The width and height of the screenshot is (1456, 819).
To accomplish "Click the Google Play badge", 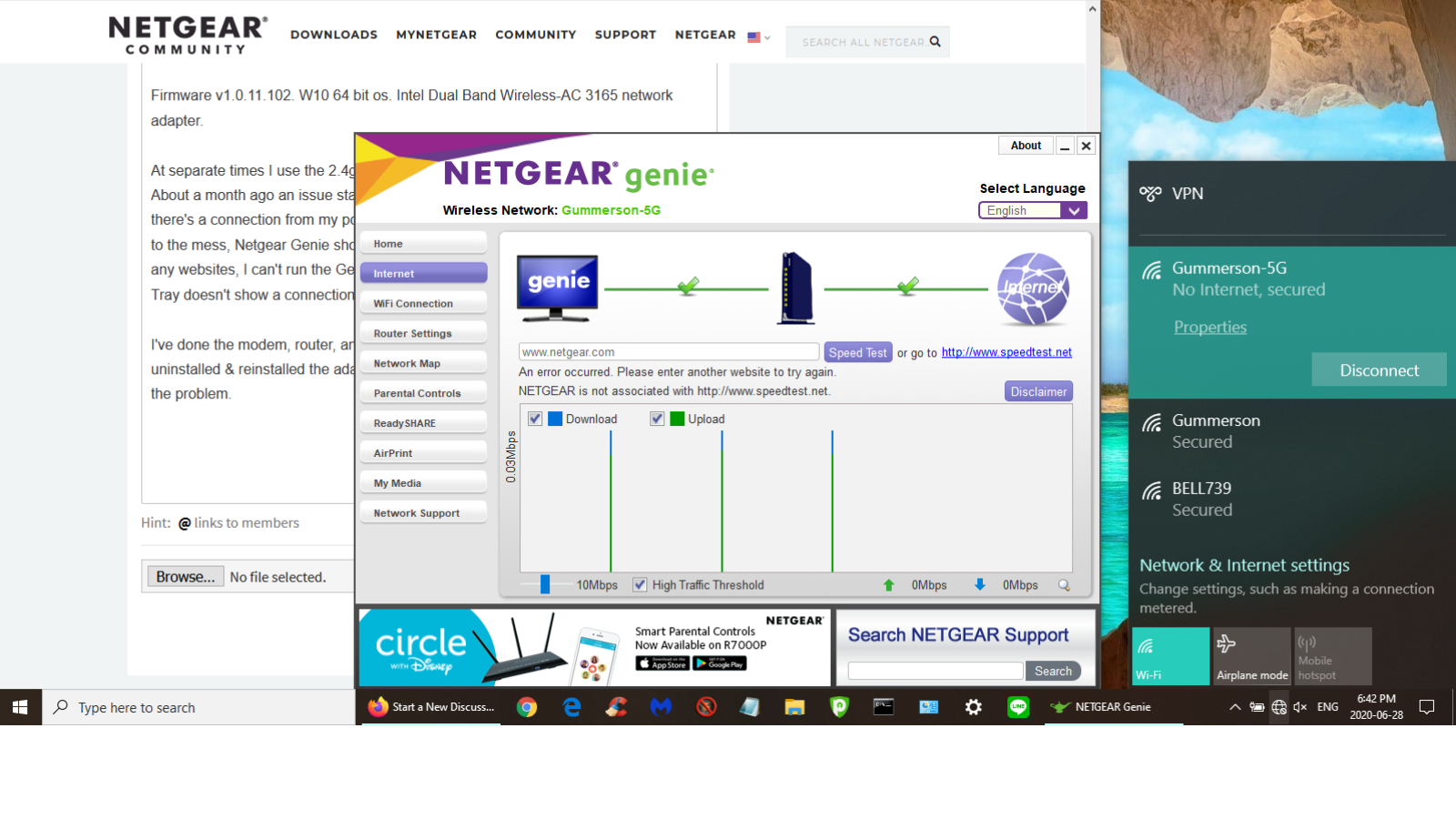I will (720, 663).
